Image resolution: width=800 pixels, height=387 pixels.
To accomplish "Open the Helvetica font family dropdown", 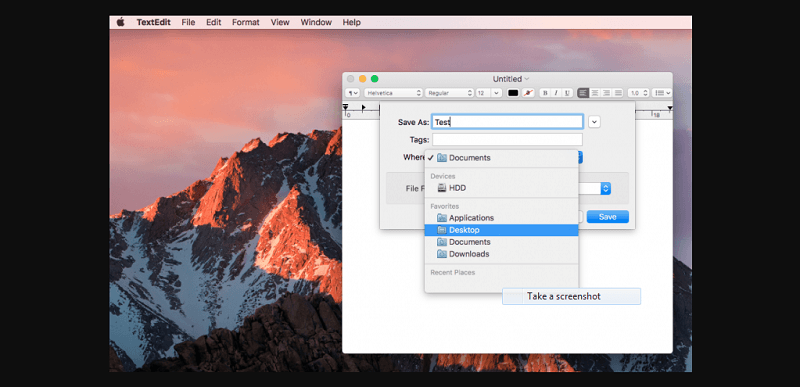I will pos(393,93).
